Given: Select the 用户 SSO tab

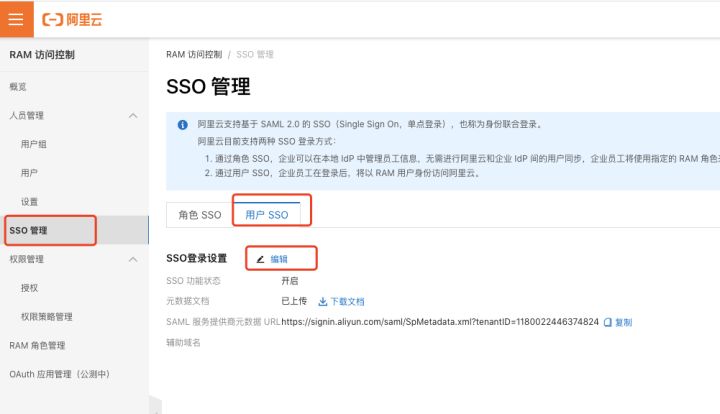Looking at the screenshot, I should pos(267,215).
